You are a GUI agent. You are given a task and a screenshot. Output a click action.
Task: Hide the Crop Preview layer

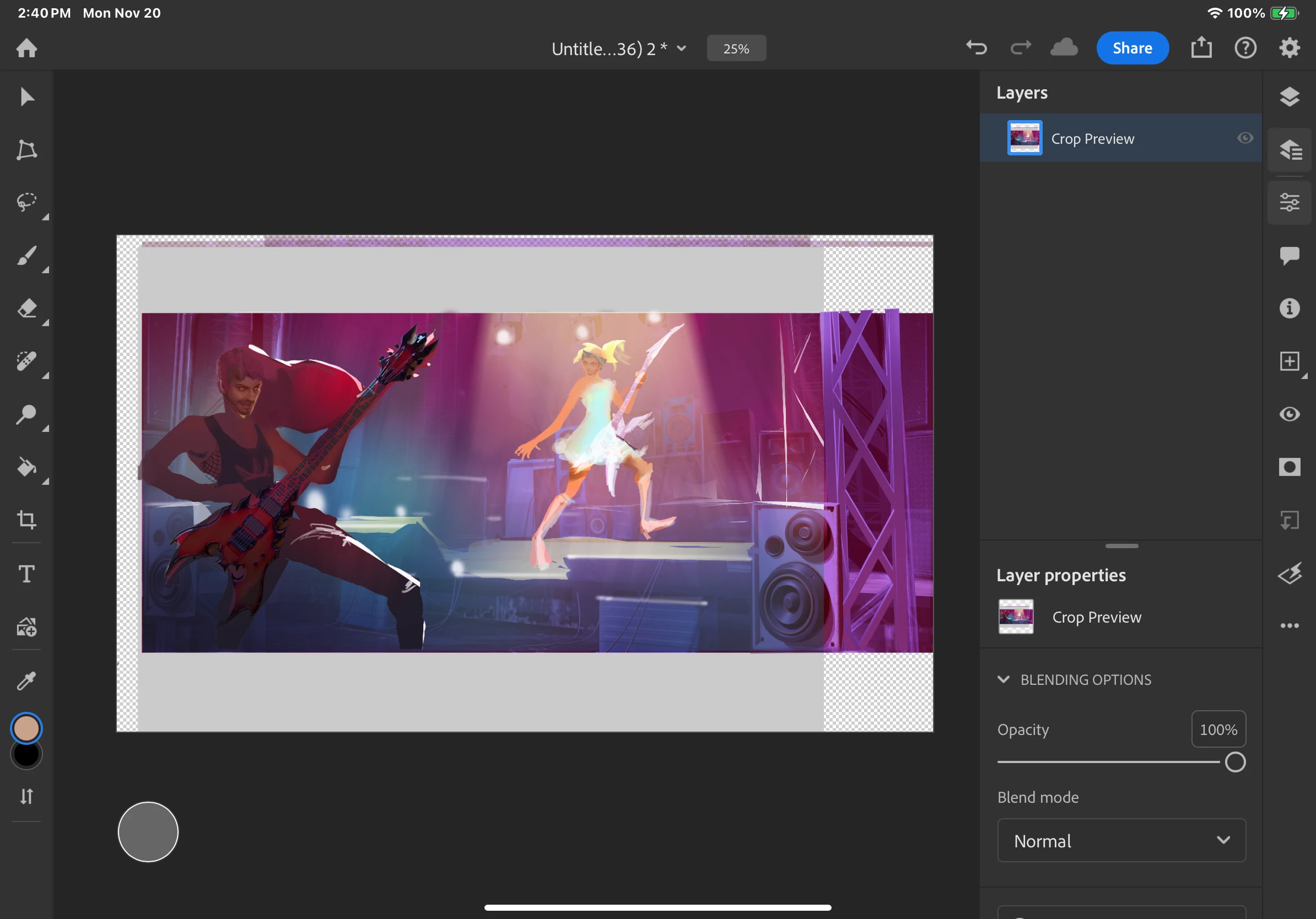(x=1244, y=138)
